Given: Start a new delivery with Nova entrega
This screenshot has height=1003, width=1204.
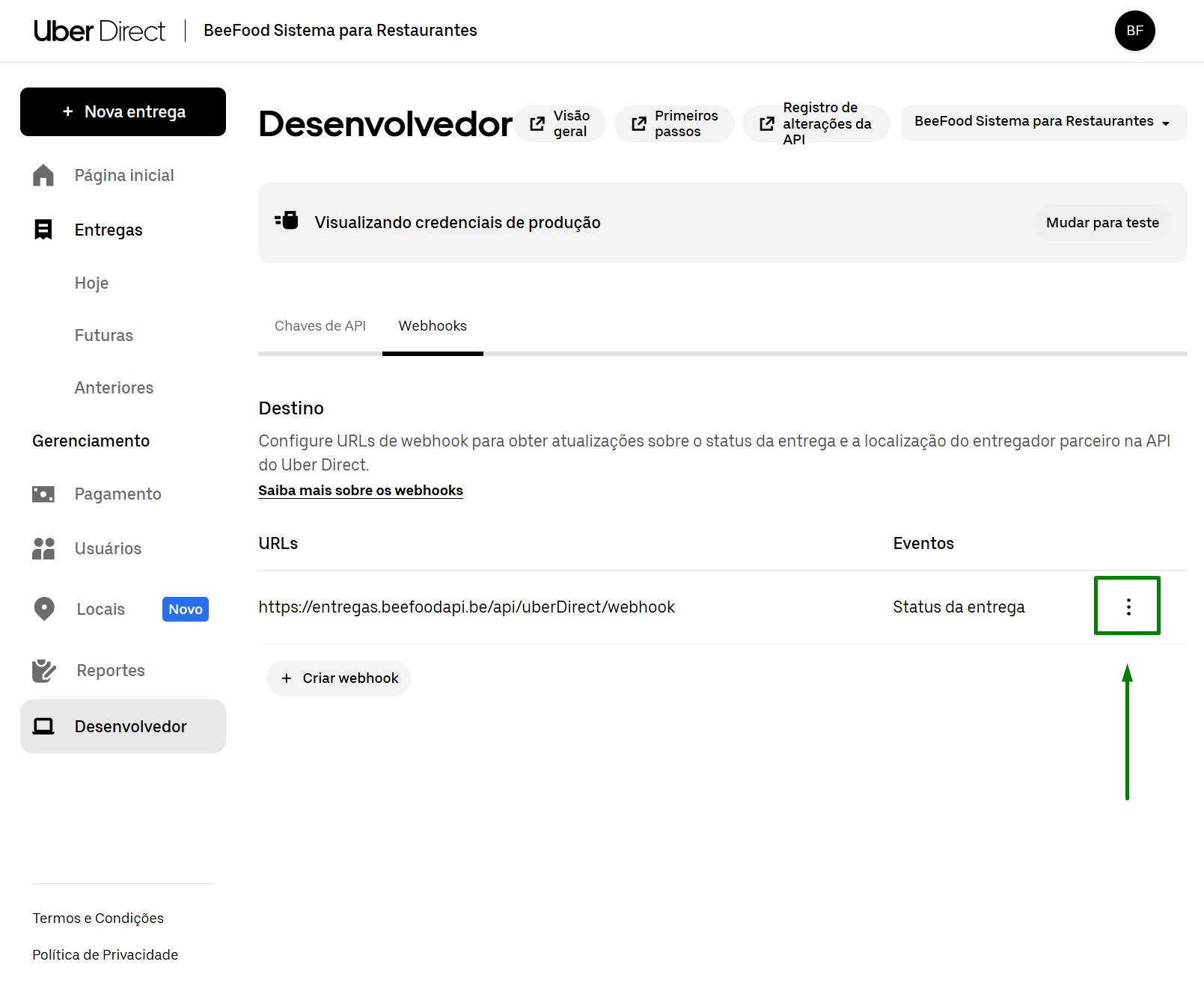Looking at the screenshot, I should pos(123,111).
